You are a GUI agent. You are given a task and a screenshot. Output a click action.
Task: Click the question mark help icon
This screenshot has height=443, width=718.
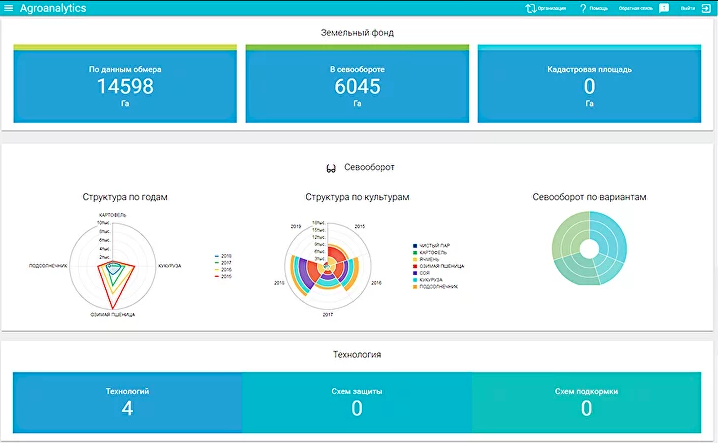pos(583,8)
